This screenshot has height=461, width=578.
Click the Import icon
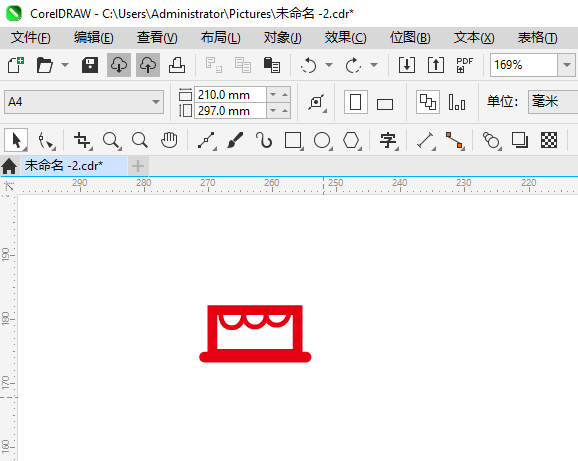pyautogui.click(x=407, y=65)
